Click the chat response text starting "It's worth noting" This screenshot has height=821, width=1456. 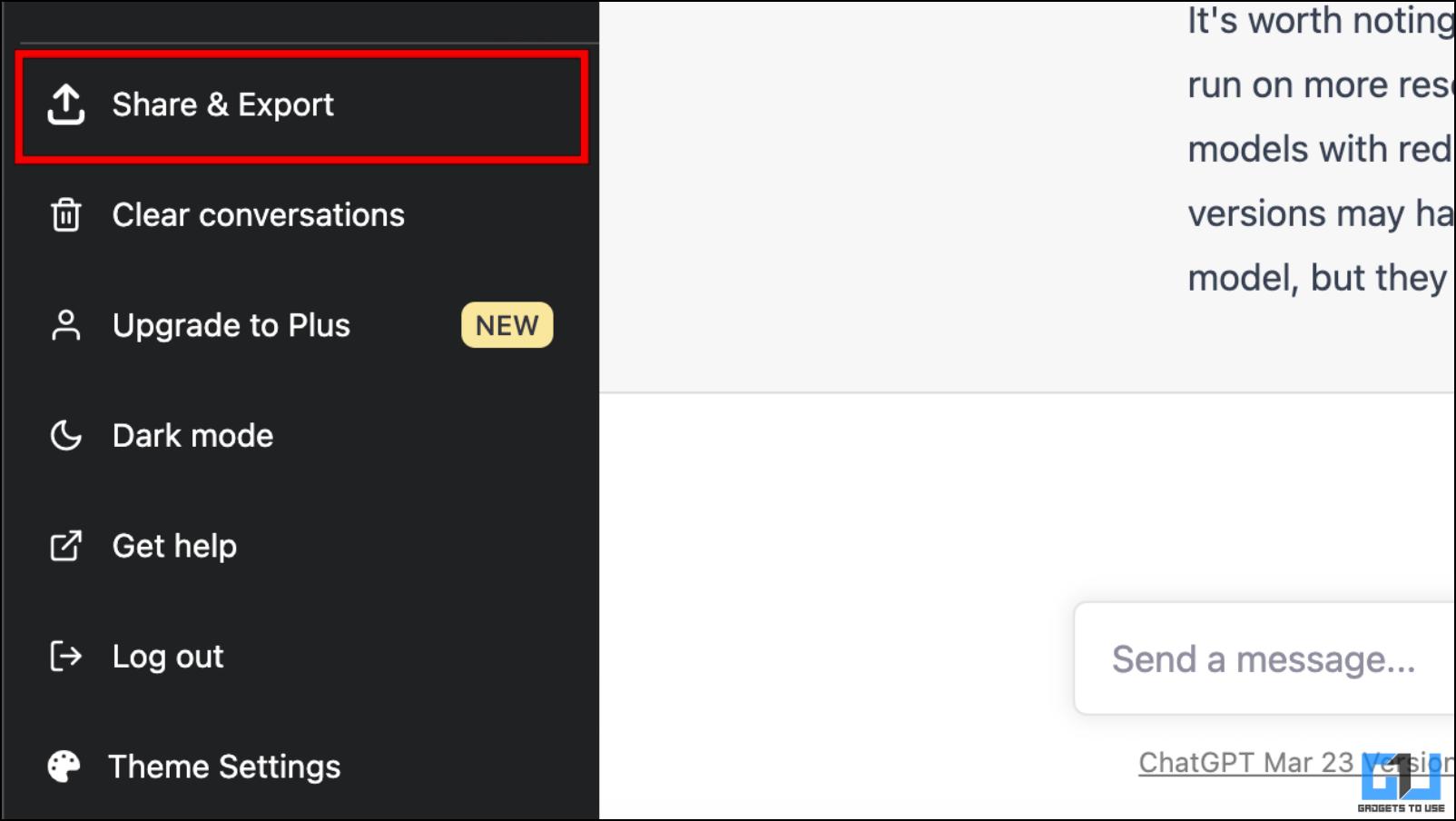1321,149
